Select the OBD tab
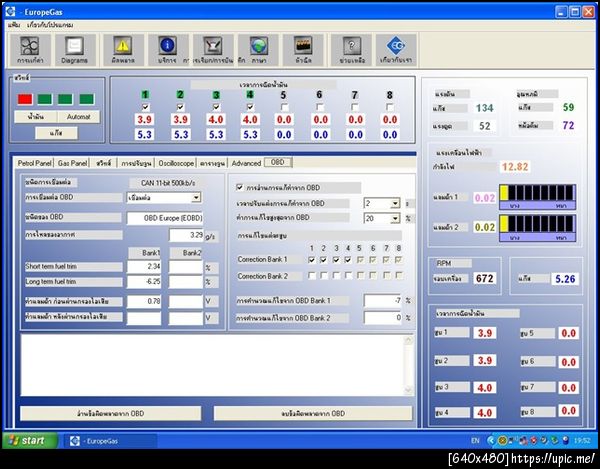 click(x=277, y=162)
